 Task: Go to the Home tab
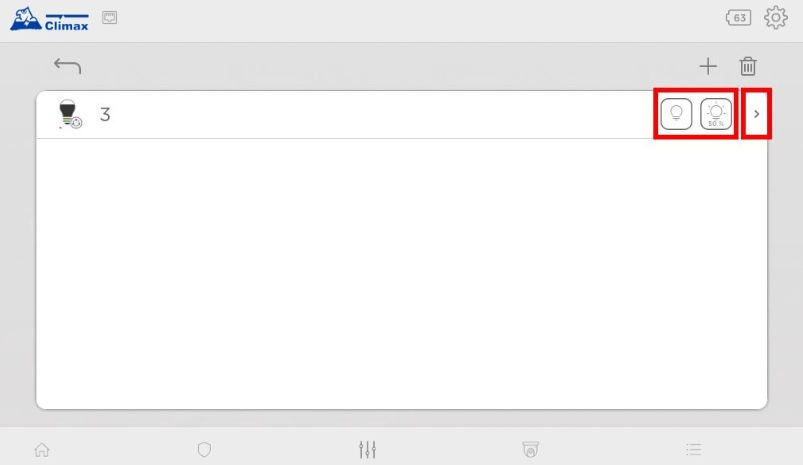pyautogui.click(x=42, y=450)
